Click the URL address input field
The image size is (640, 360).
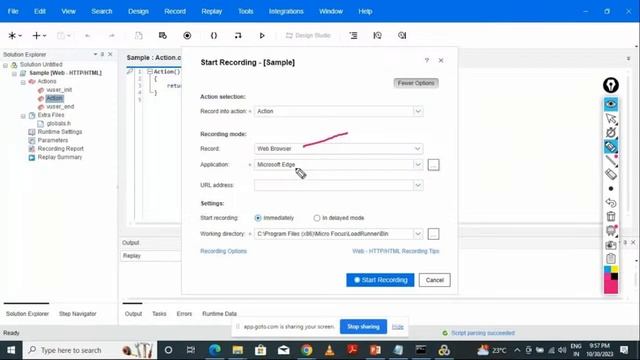(x=333, y=185)
